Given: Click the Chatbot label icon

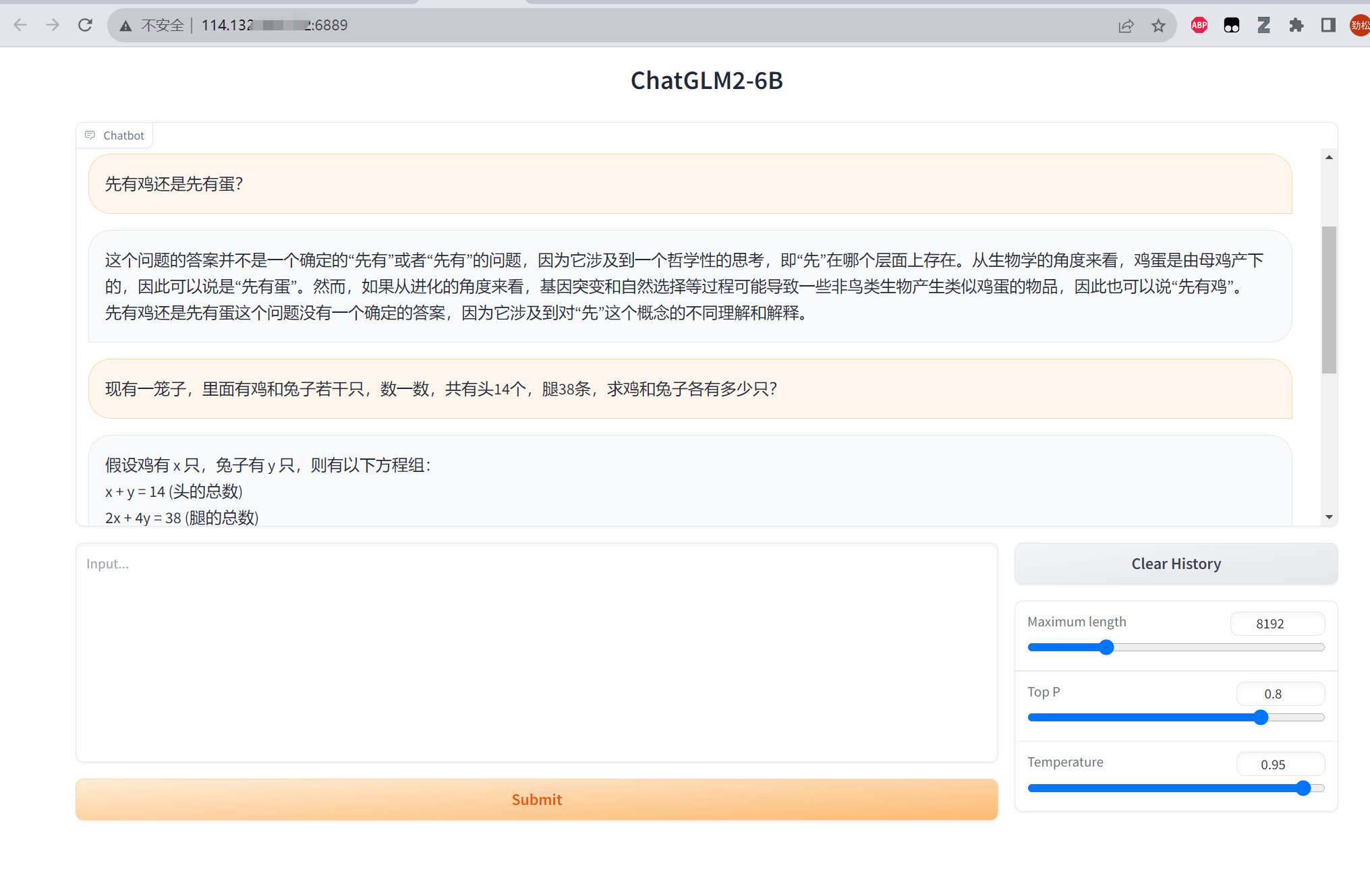Looking at the screenshot, I should point(90,136).
